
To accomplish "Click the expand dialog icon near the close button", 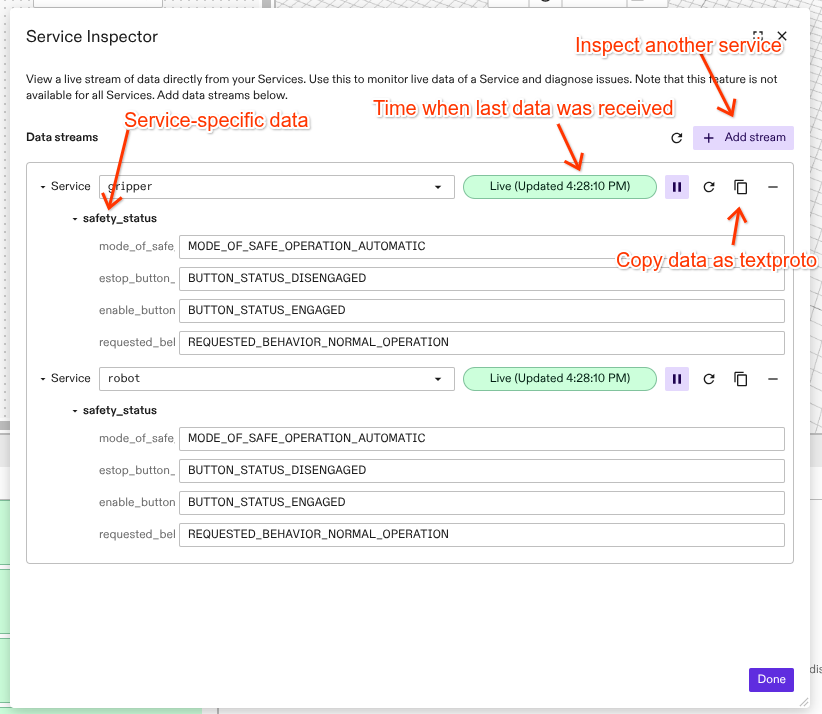I will click(758, 35).
